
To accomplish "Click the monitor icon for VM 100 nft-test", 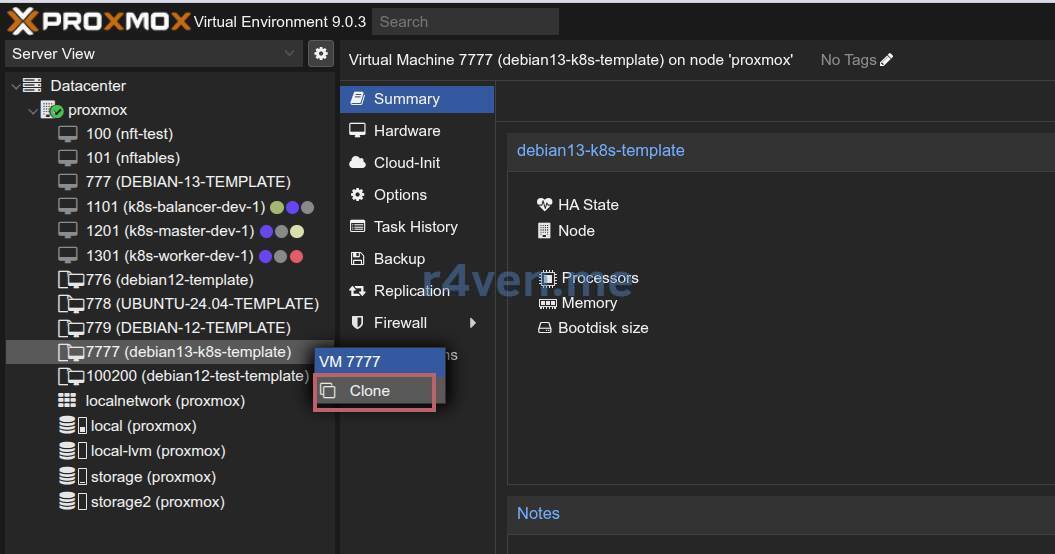I will (68, 134).
